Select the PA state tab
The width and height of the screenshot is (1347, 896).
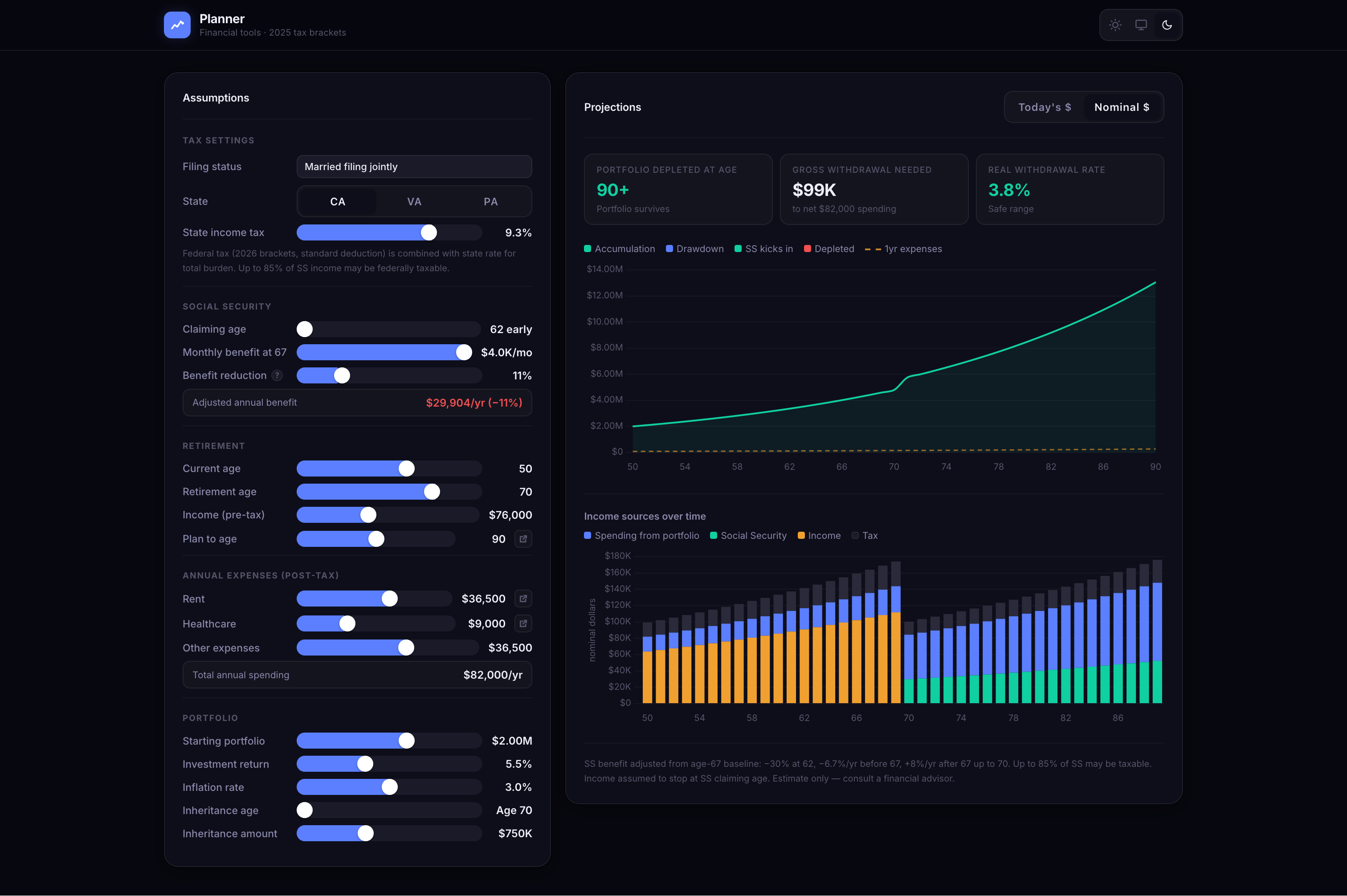[x=490, y=202]
